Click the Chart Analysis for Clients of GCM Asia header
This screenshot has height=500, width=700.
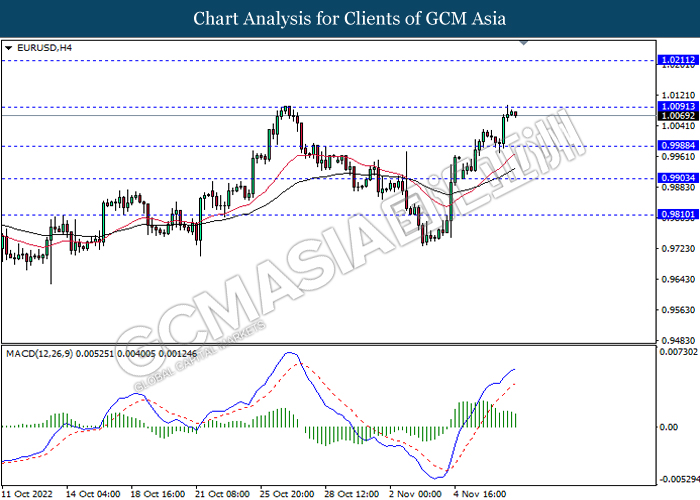tap(350, 19)
